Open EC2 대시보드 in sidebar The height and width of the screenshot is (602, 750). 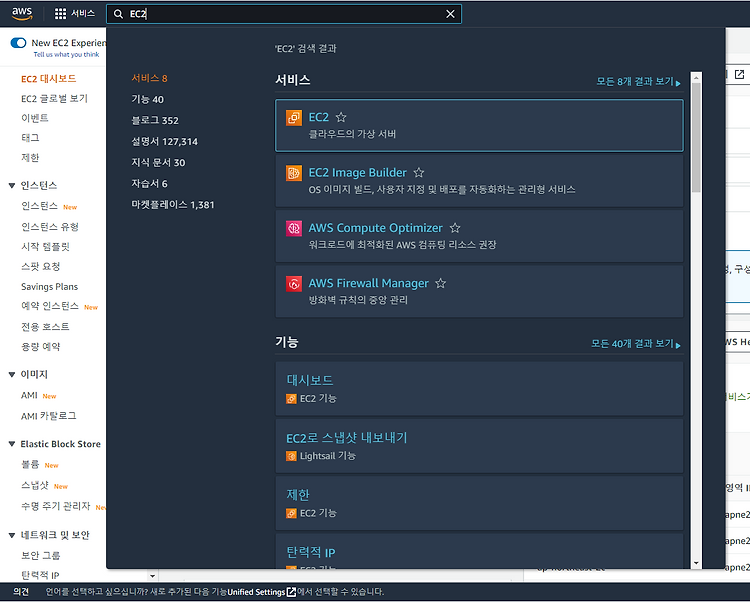(48, 79)
